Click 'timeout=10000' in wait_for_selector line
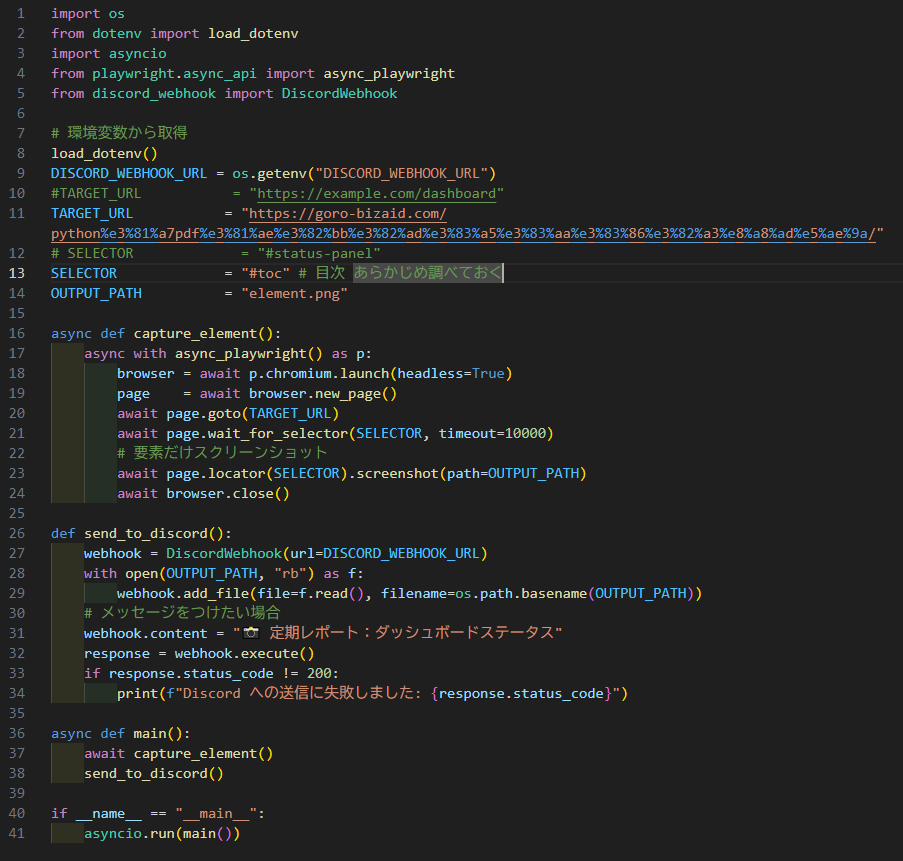This screenshot has width=903, height=861. point(492,433)
